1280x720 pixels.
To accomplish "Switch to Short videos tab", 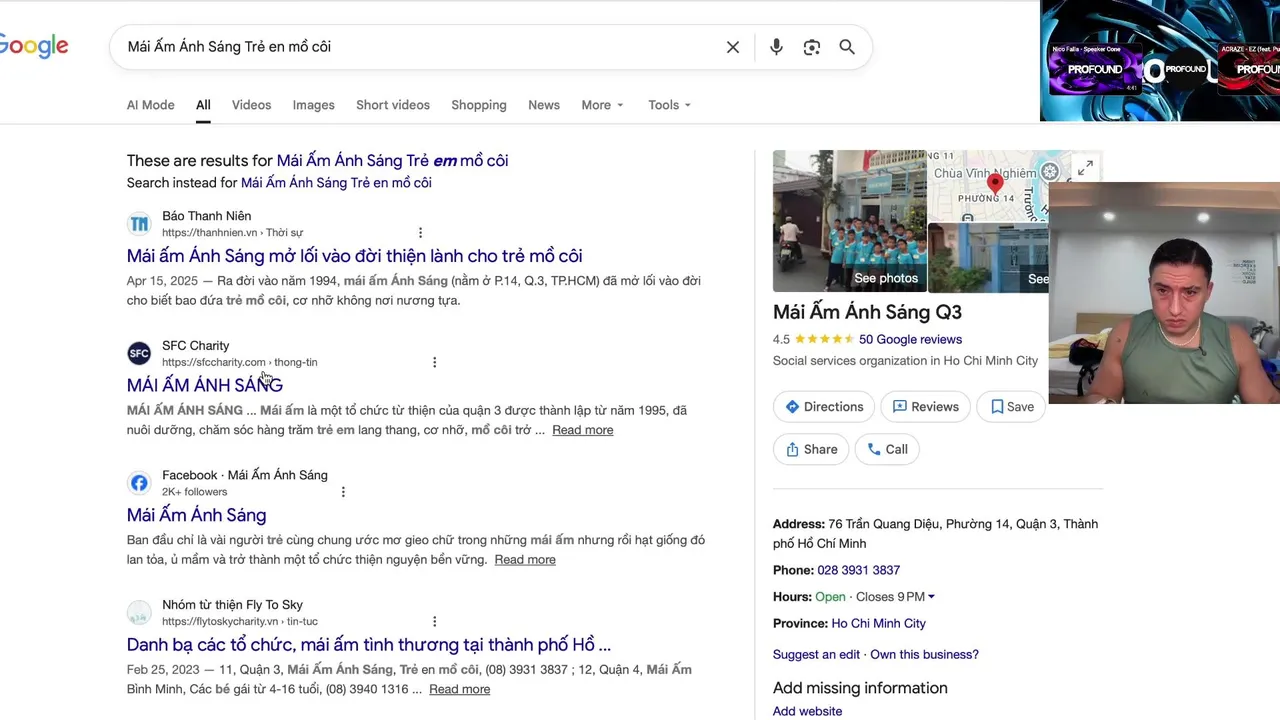I will coord(393,105).
